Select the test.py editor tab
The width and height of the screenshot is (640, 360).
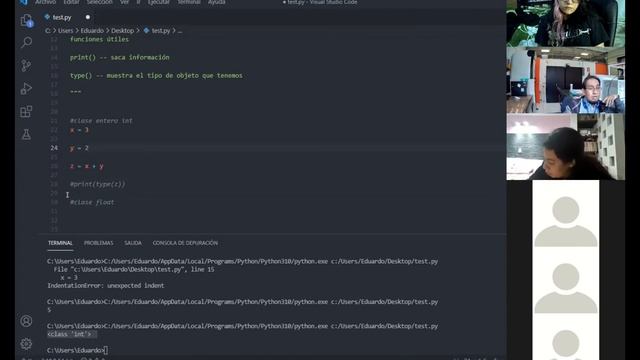point(61,17)
